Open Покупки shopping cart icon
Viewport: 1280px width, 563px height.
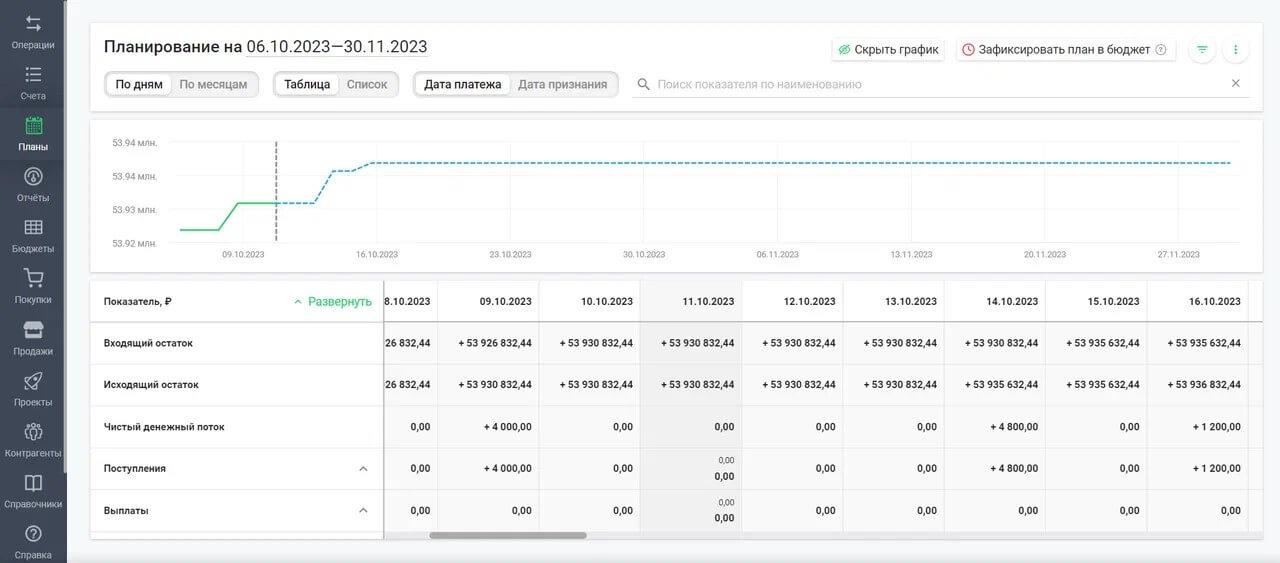[33, 286]
